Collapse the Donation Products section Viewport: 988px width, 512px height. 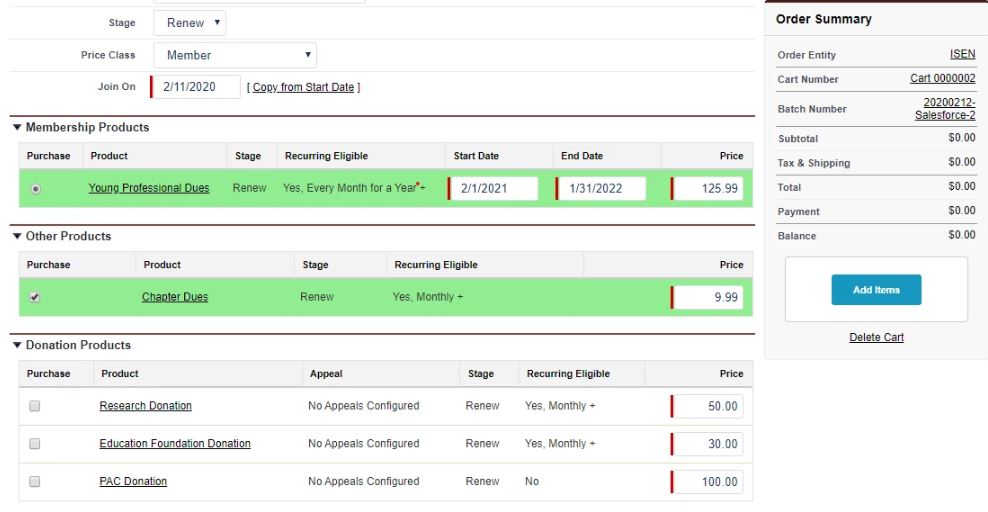pyautogui.click(x=17, y=346)
